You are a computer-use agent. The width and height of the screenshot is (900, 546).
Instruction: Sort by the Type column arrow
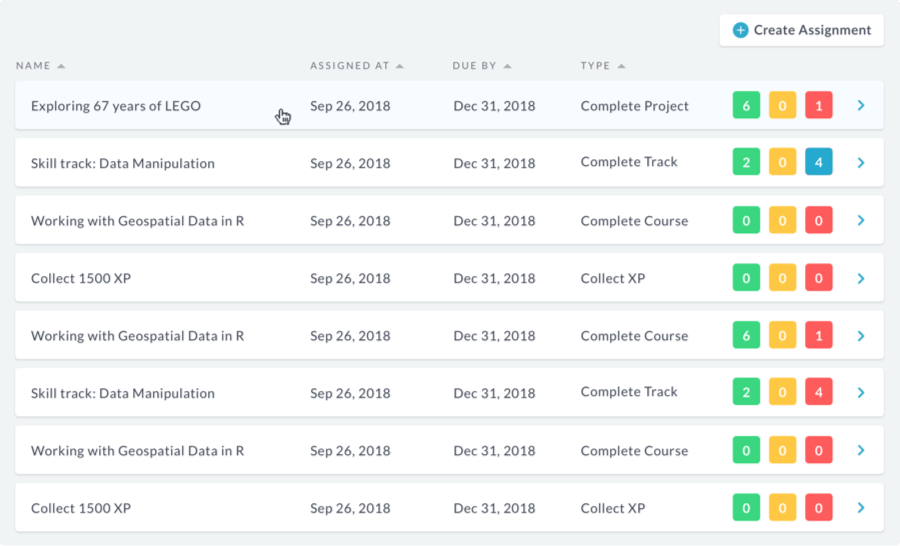click(x=621, y=66)
